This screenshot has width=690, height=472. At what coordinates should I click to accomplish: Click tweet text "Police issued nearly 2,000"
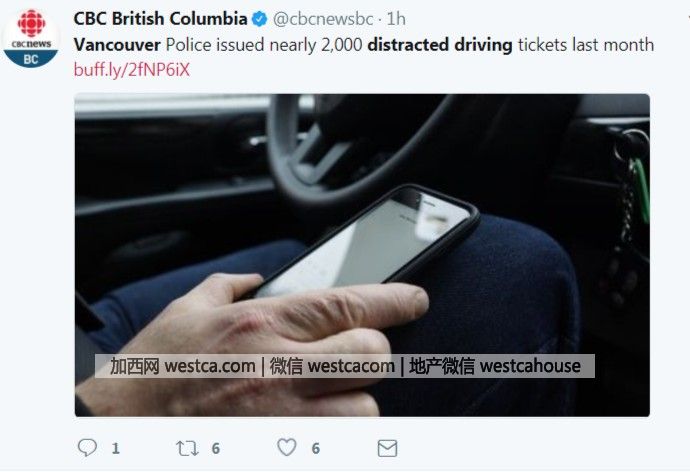(264, 45)
